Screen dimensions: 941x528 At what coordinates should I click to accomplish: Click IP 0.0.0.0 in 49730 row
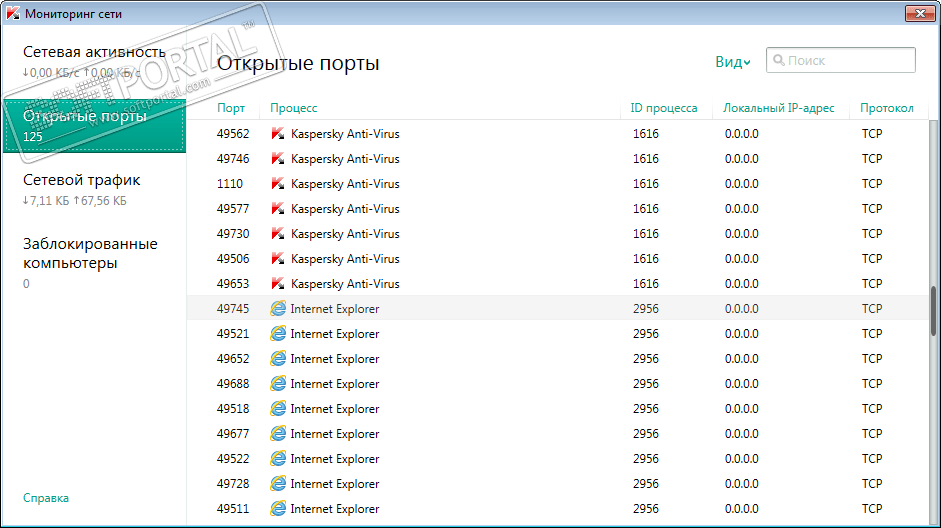pyautogui.click(x=741, y=234)
